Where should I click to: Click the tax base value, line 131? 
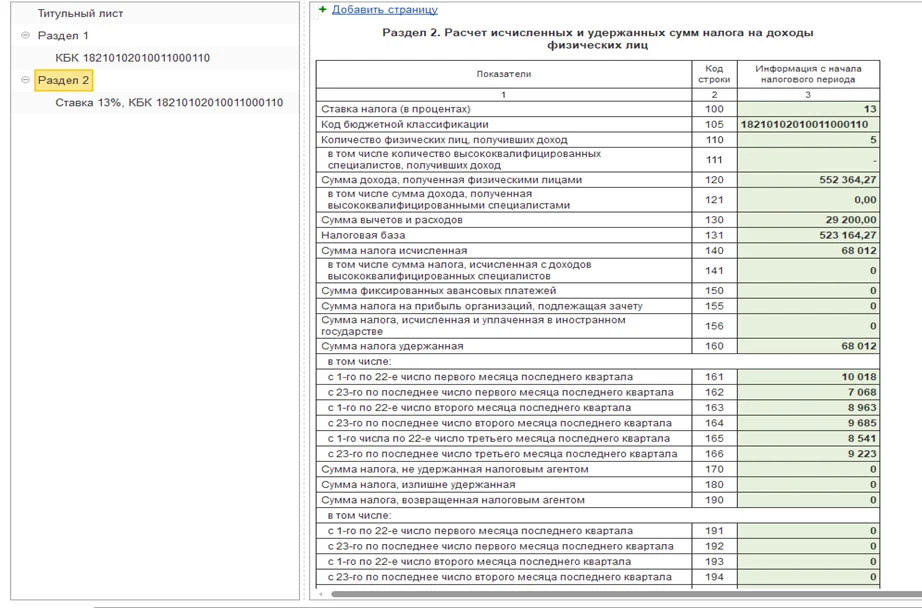[808, 235]
